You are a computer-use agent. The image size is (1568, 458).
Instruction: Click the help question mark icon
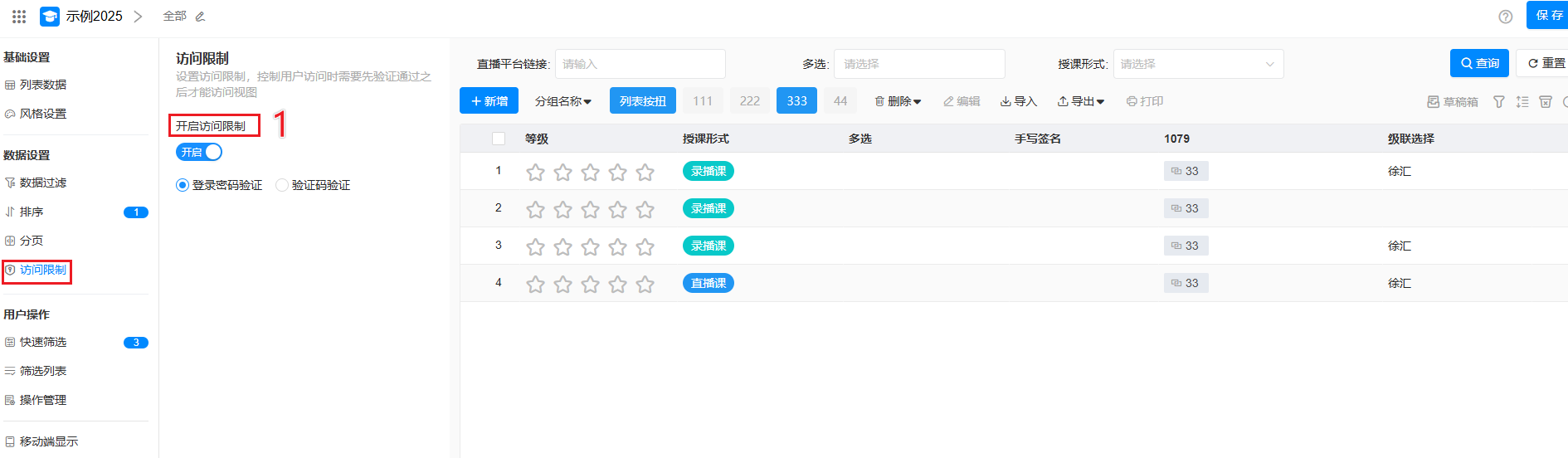click(x=1505, y=17)
